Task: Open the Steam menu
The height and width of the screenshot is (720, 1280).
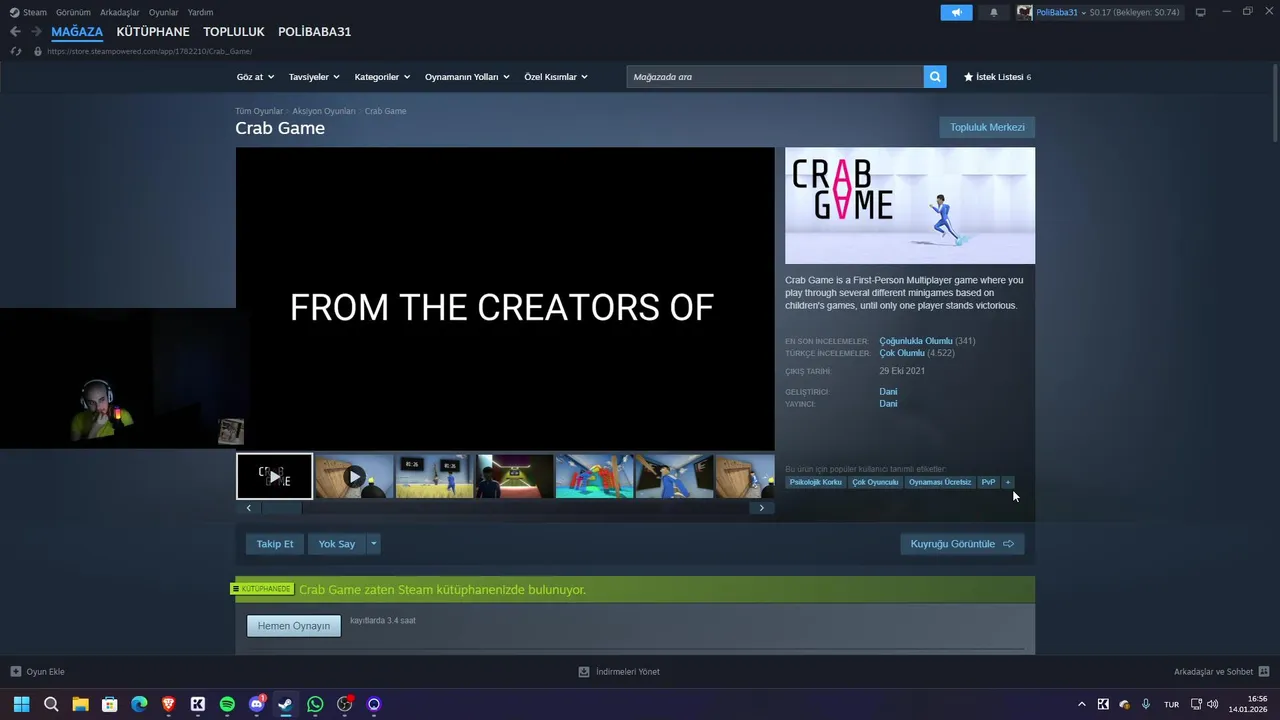Action: (x=28, y=12)
